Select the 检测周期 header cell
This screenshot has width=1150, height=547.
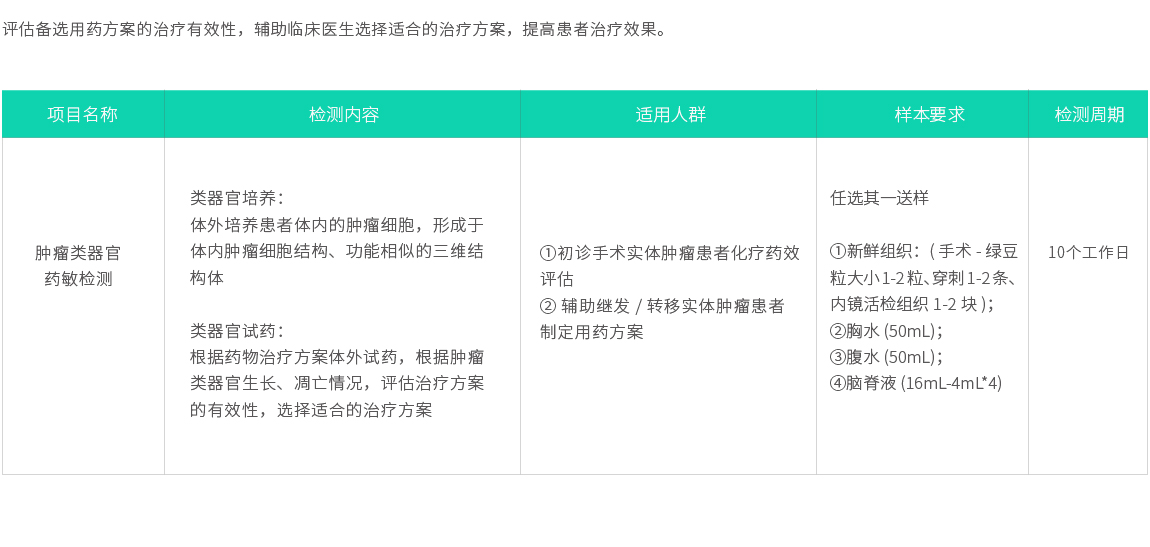[x=1088, y=115]
